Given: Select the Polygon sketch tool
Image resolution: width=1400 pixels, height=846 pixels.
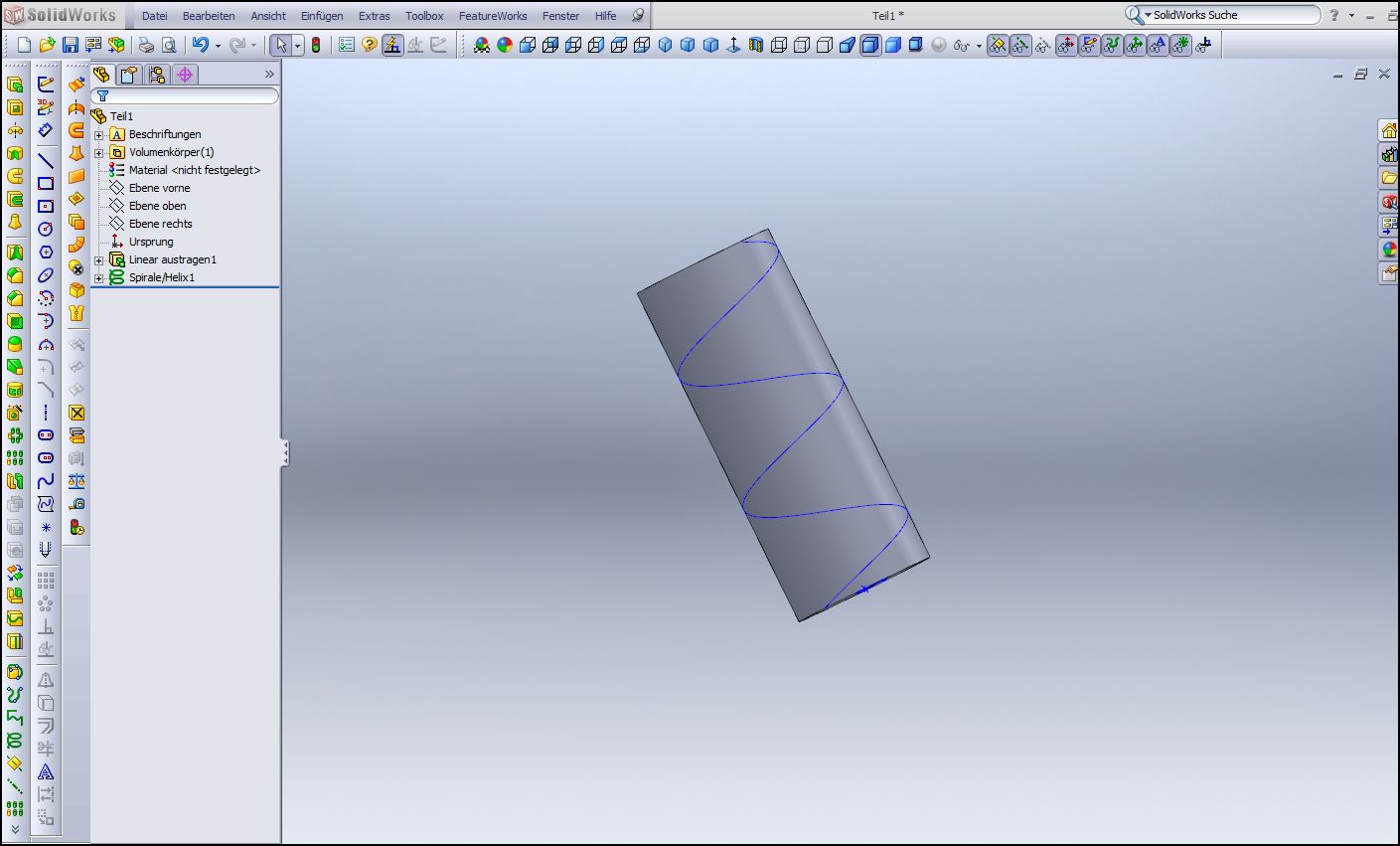Looking at the screenshot, I should point(46,252).
